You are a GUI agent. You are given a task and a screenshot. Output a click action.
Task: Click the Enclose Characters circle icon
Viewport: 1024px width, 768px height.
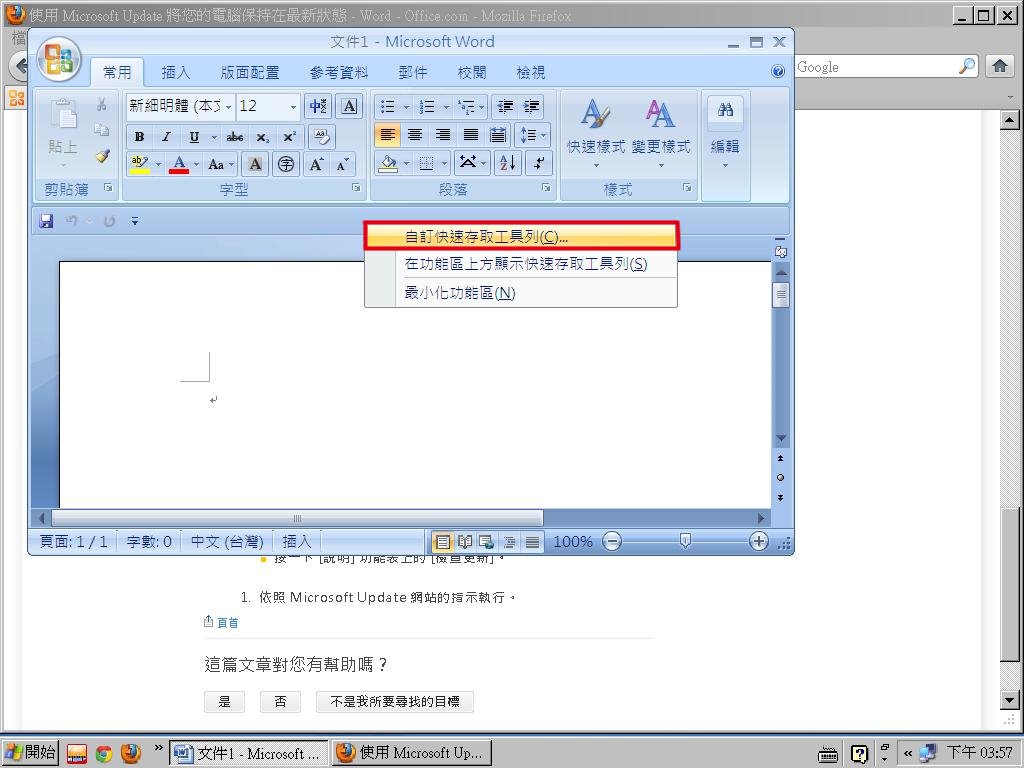pyautogui.click(x=286, y=164)
